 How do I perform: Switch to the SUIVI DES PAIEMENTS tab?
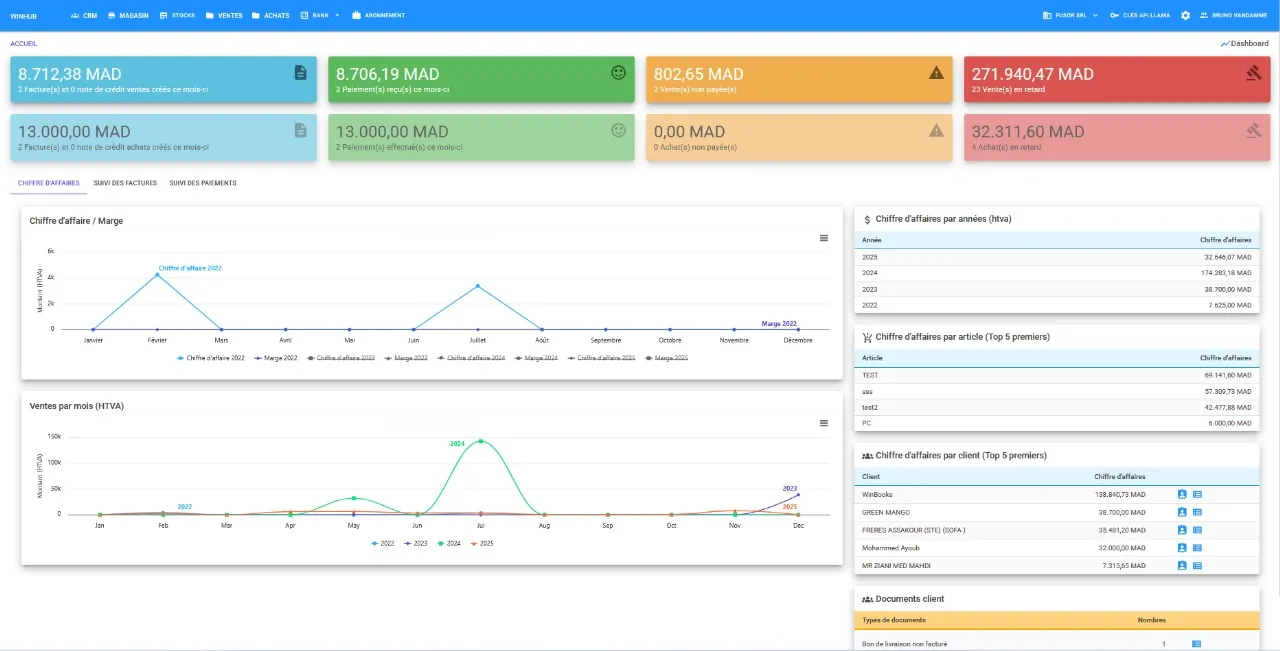(204, 183)
